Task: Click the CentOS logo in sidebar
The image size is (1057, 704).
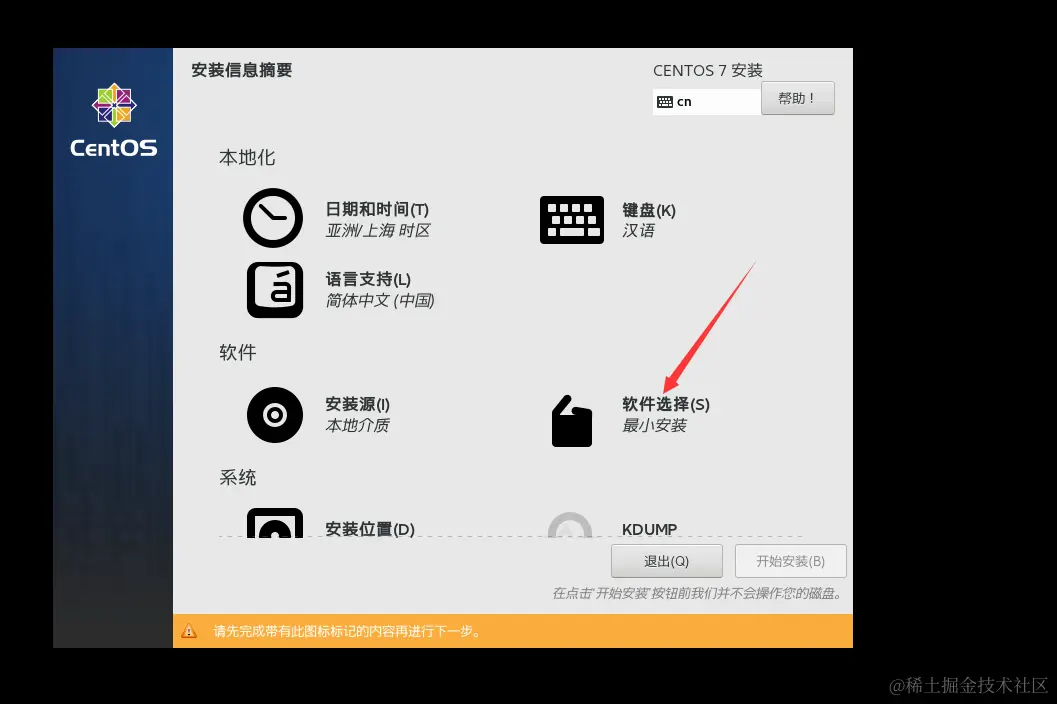Action: [x=114, y=120]
